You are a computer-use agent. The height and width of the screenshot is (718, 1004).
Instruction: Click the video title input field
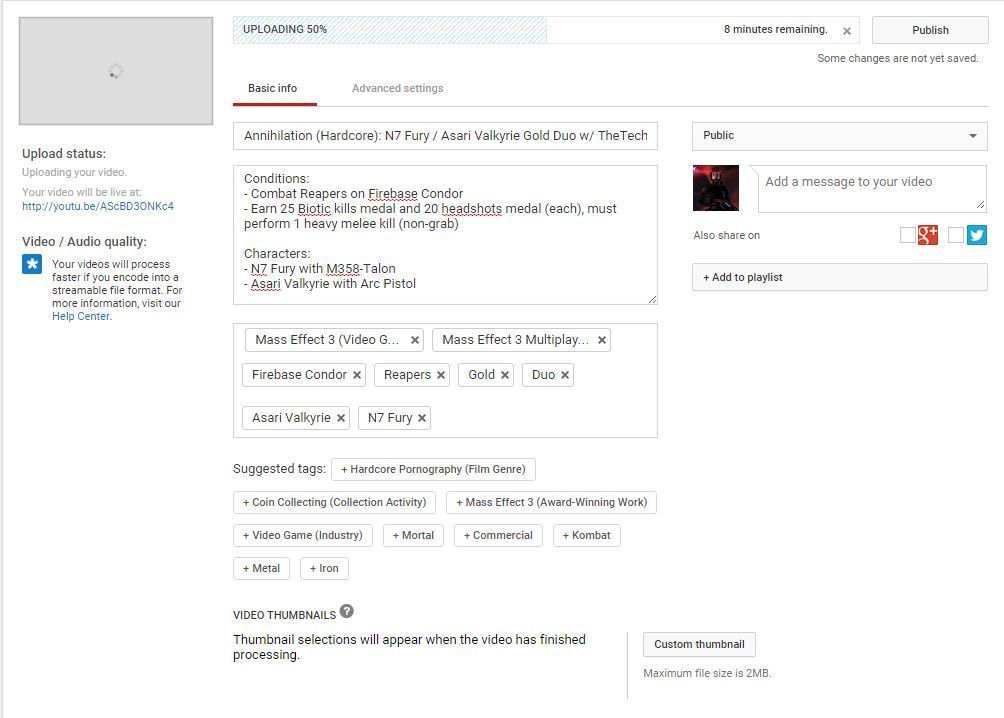[445, 136]
